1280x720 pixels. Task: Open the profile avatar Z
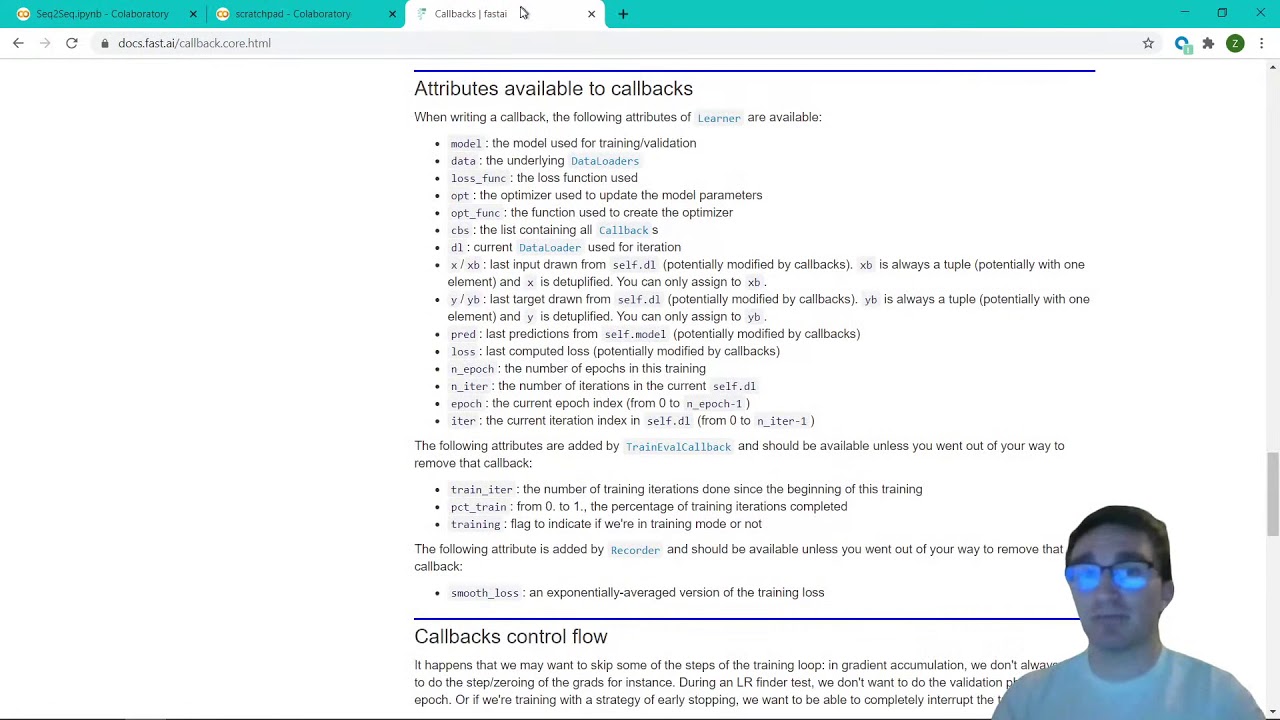[1235, 43]
